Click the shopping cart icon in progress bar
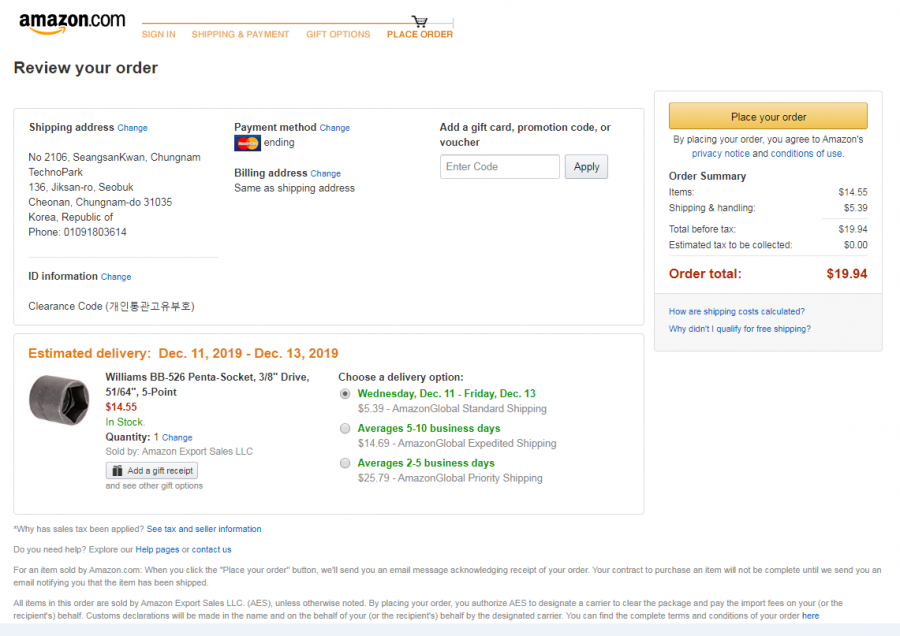The width and height of the screenshot is (900, 636). coord(419,21)
